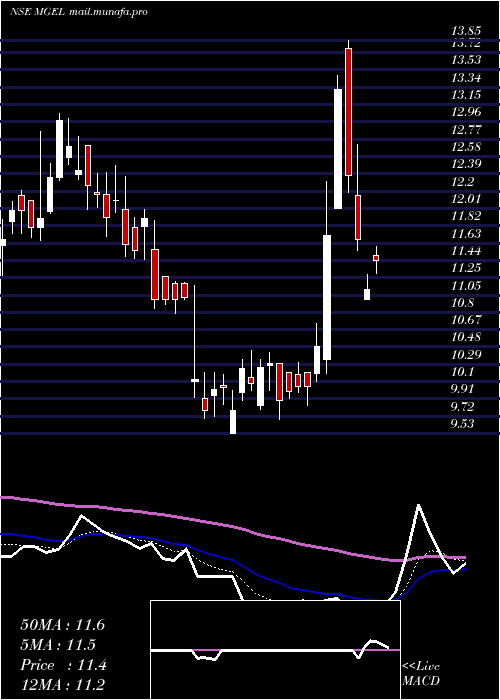Click the 'NSE MGEL mail.munafa.pro' title text
500x700 pixels.
point(79,12)
